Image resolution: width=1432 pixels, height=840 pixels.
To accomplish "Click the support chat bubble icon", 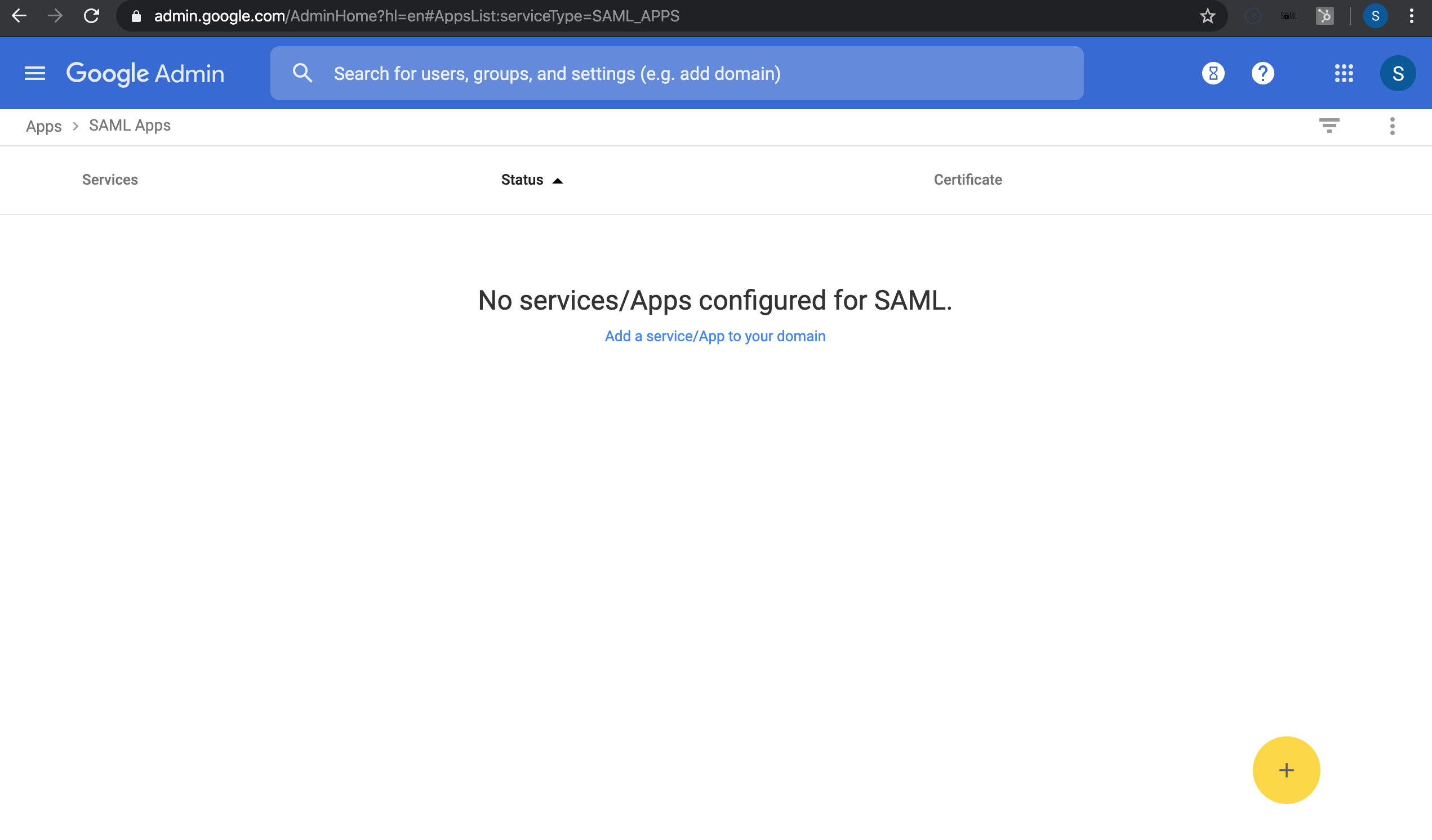I will (x=1262, y=72).
